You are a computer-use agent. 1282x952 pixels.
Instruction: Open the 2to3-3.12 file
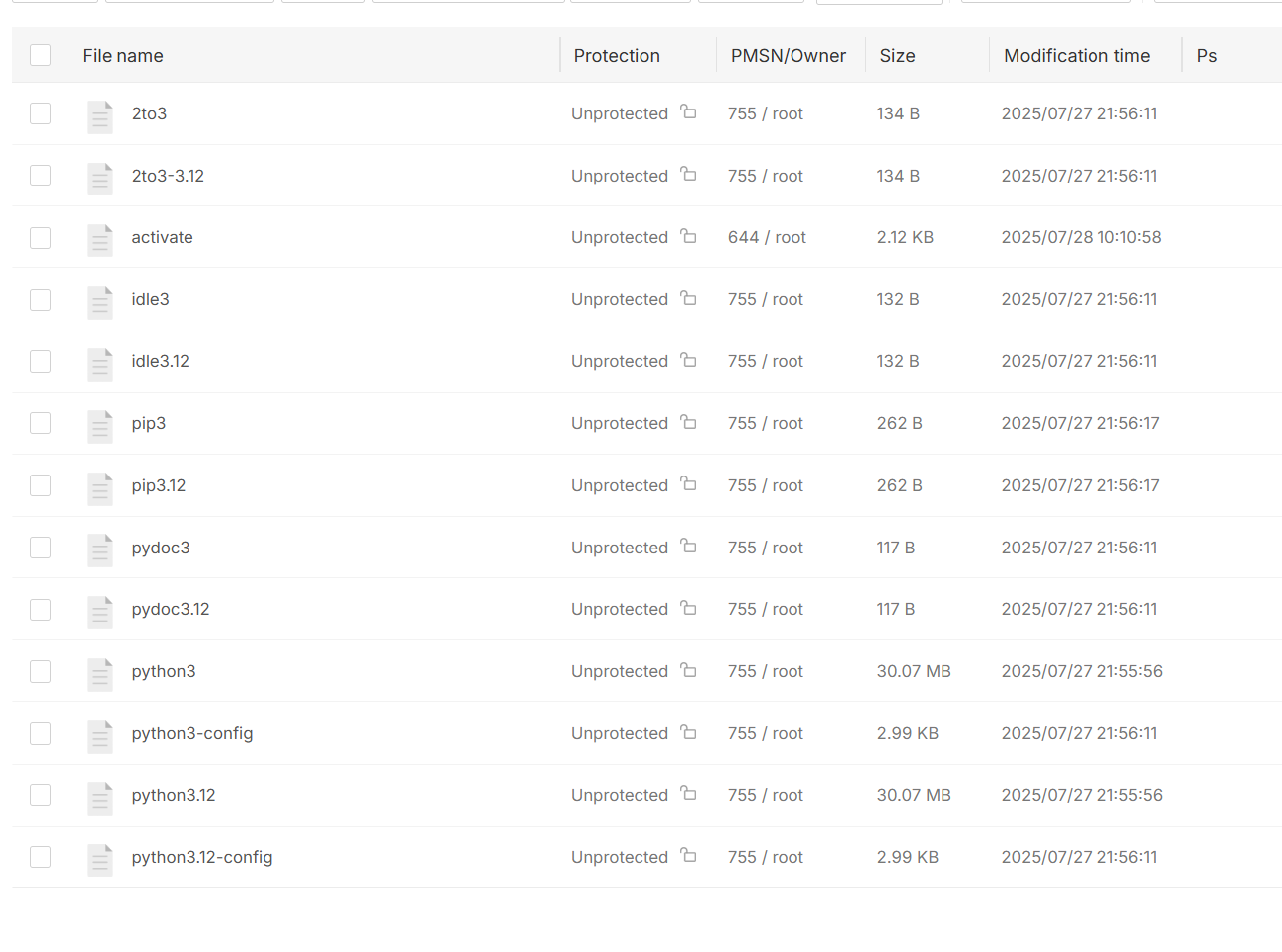click(168, 176)
